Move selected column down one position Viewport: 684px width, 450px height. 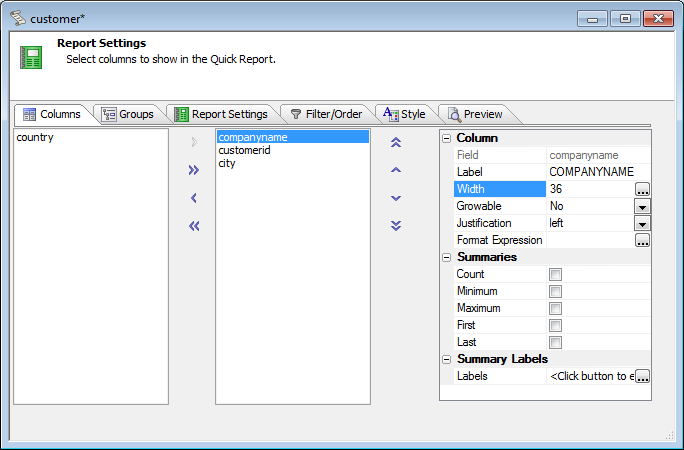point(396,198)
